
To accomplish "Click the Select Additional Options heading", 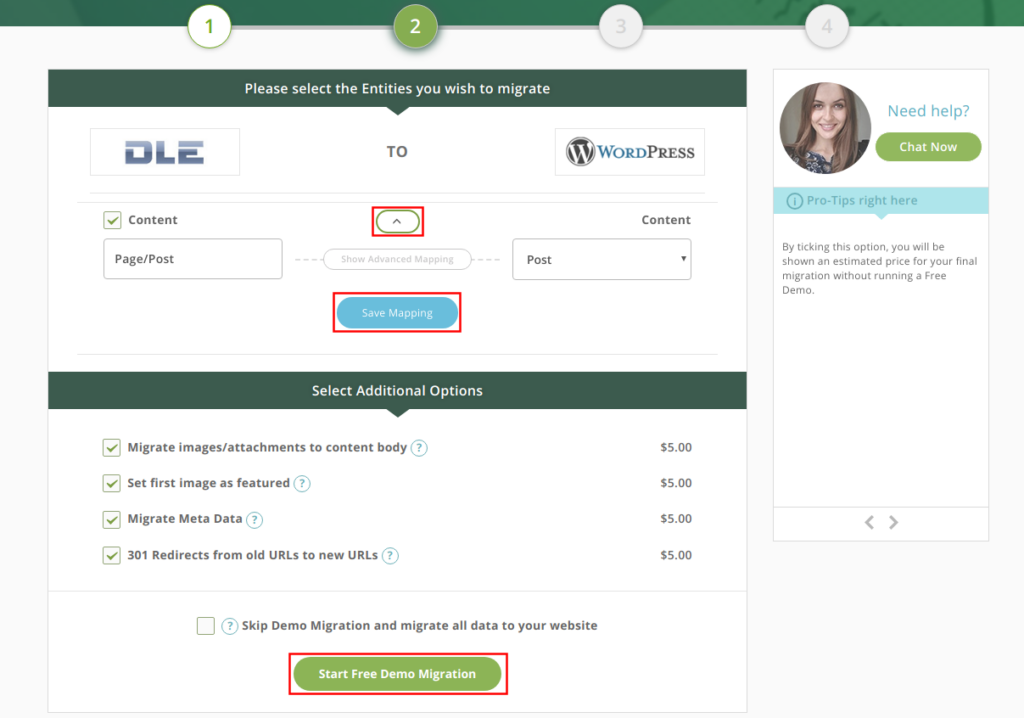I will [x=397, y=391].
